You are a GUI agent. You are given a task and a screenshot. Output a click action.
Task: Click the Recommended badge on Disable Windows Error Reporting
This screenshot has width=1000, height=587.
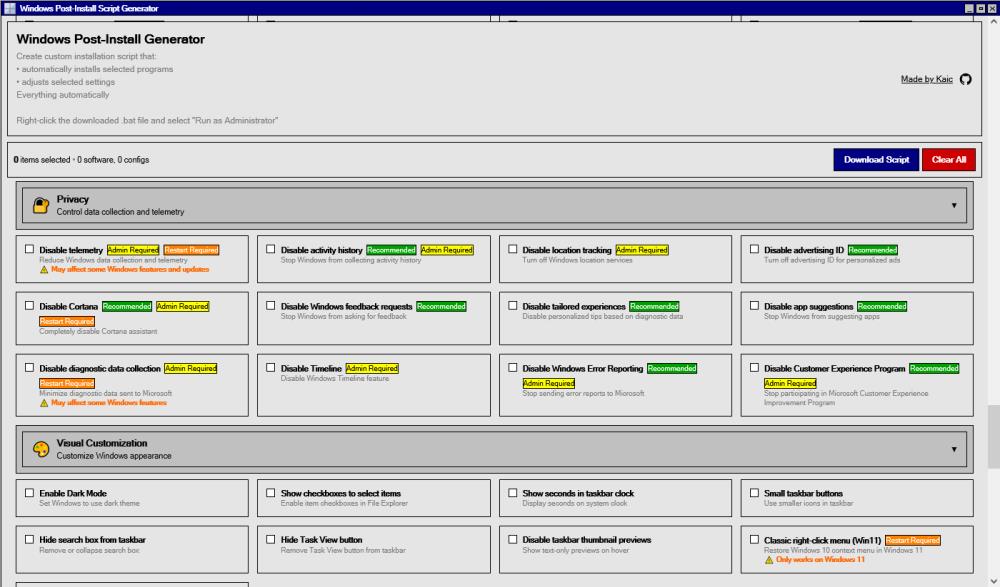(x=672, y=368)
